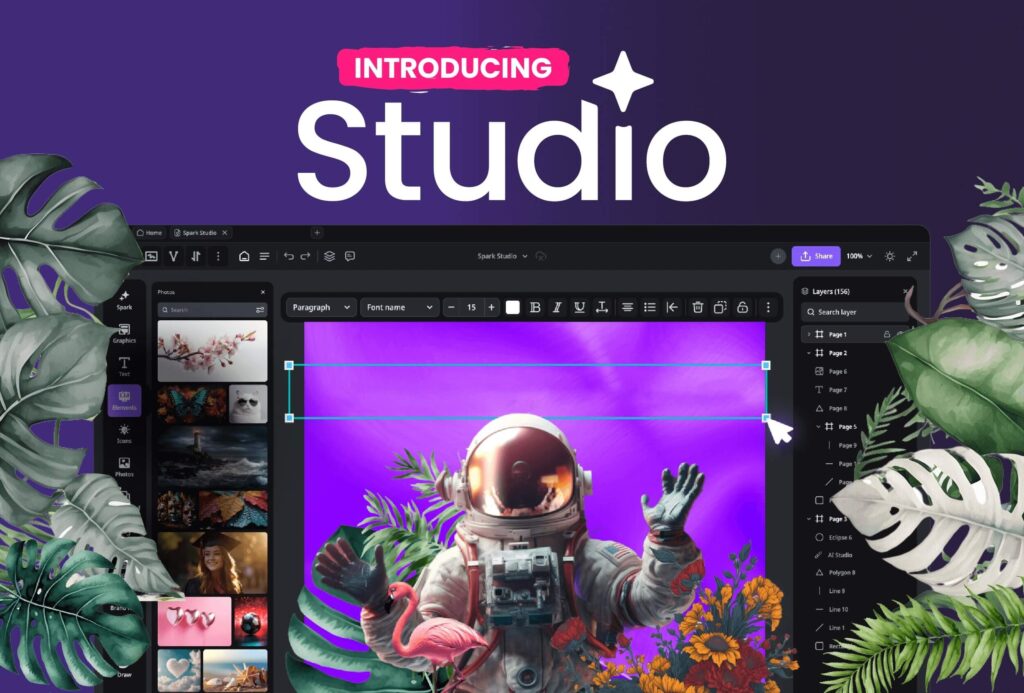Toggle bold formatting on the selected text
This screenshot has height=693, width=1024.
point(535,307)
